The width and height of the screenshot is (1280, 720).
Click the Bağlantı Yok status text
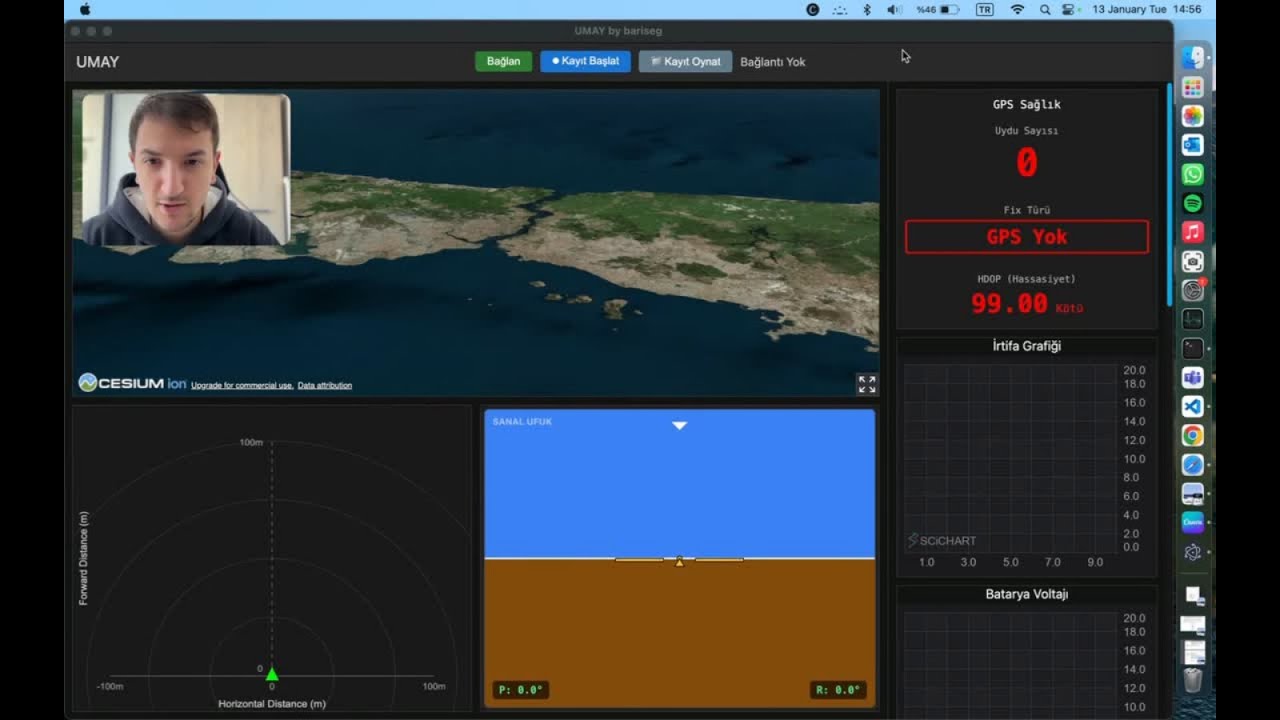tap(773, 62)
